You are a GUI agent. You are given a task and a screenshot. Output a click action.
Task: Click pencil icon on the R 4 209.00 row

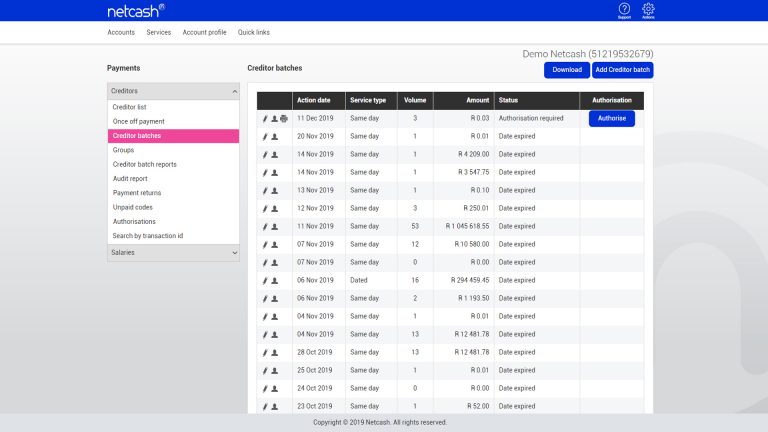[x=265, y=155]
